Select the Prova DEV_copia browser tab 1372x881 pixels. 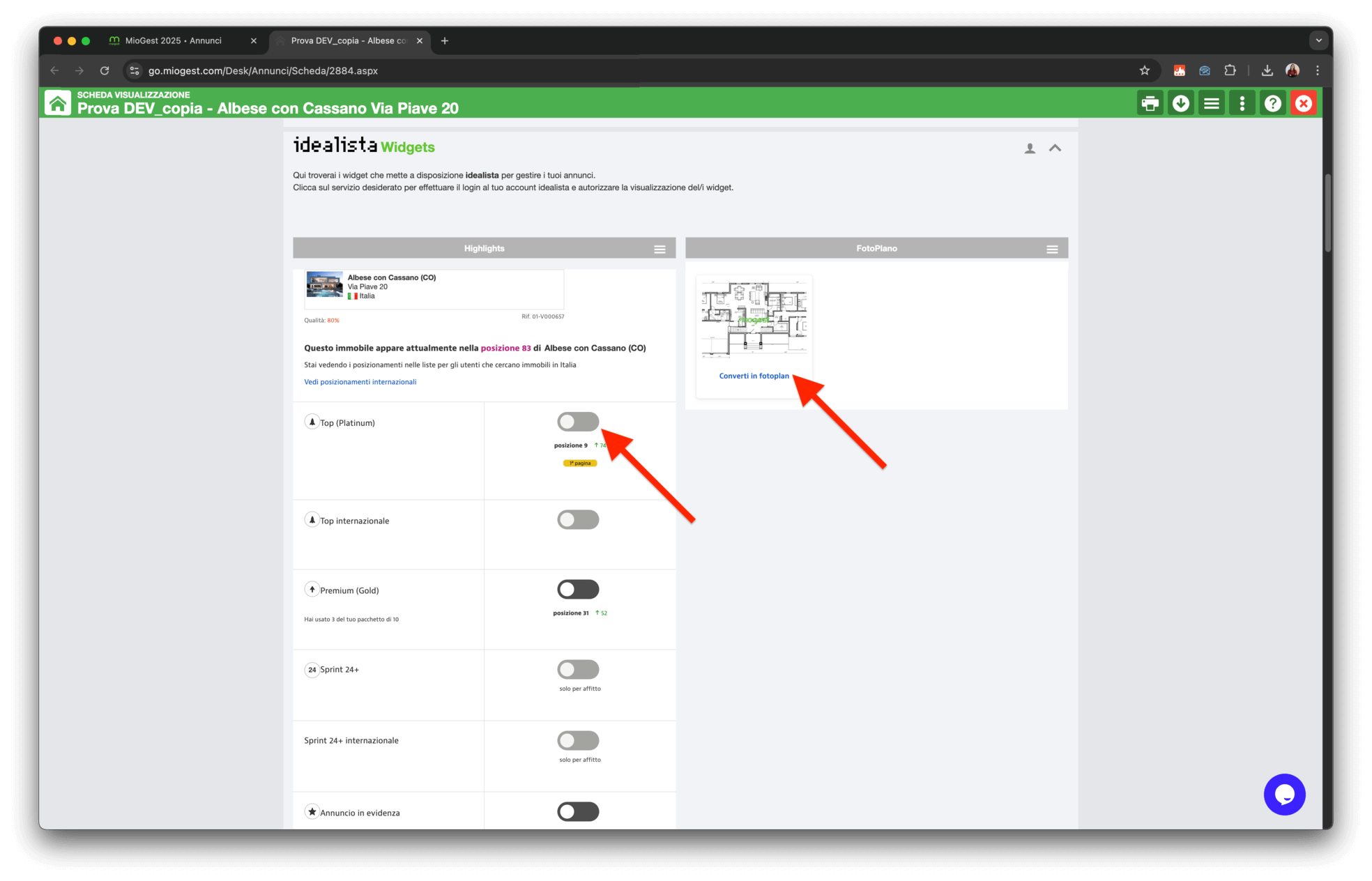pos(349,41)
